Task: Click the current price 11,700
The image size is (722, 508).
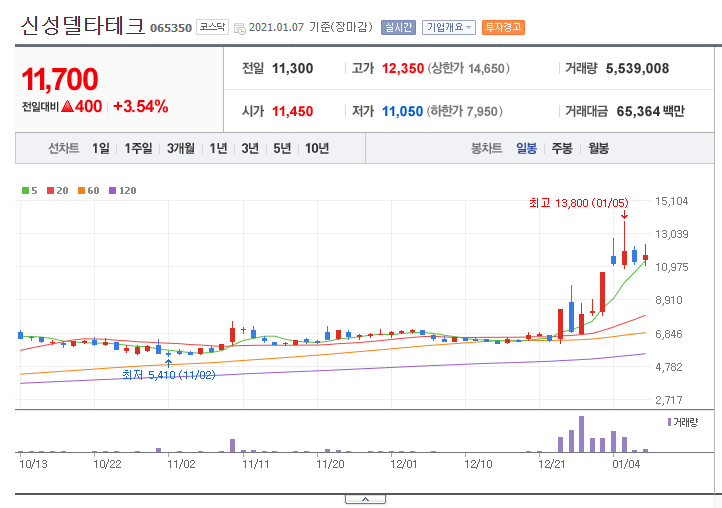Action: pyautogui.click(x=60, y=79)
